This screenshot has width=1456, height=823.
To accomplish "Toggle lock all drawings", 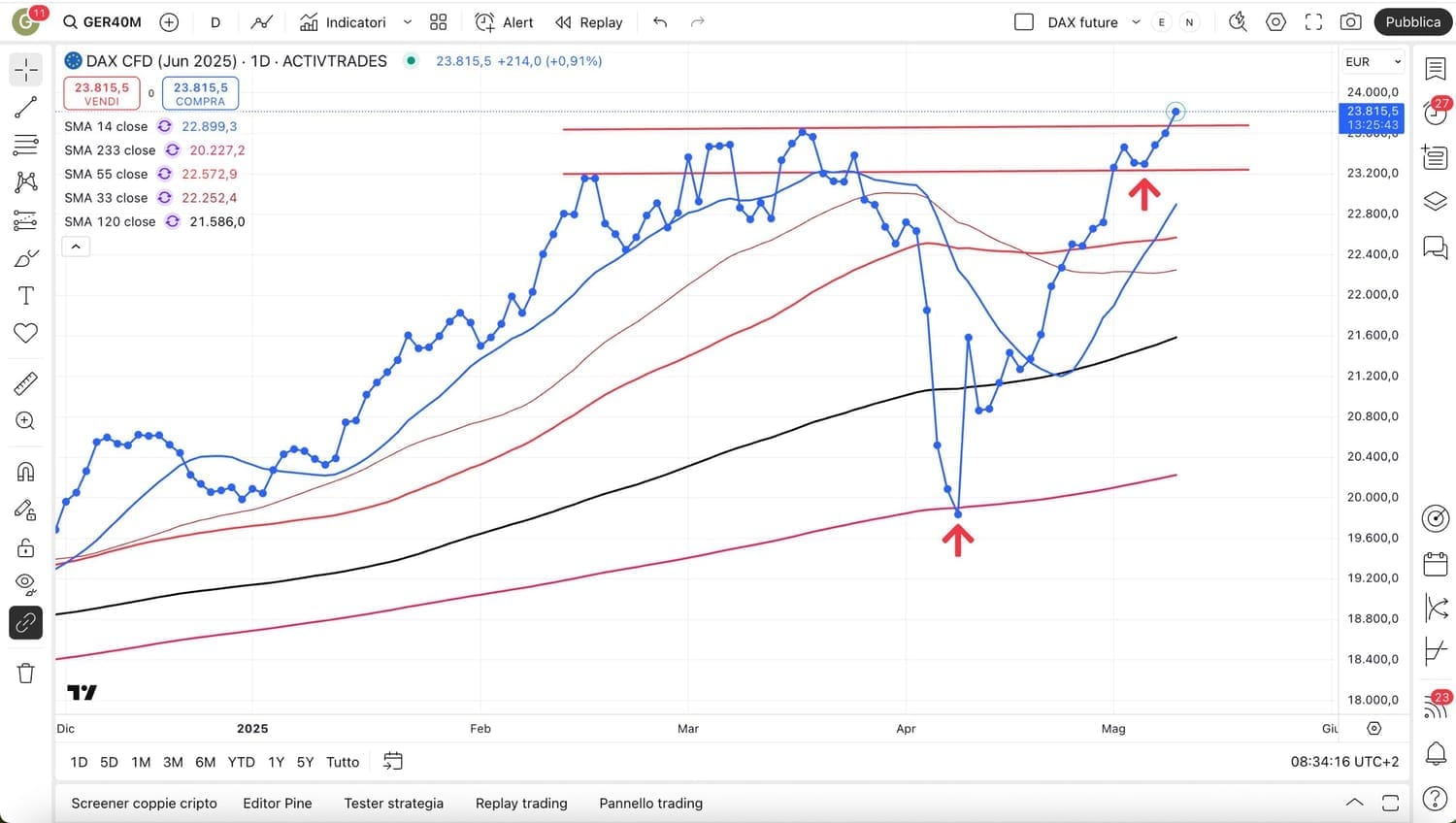I will pyautogui.click(x=25, y=548).
